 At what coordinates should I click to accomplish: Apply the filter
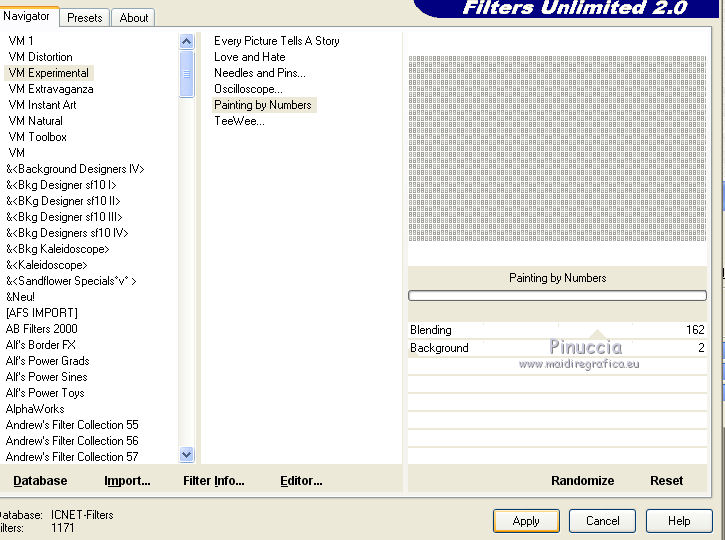(526, 521)
